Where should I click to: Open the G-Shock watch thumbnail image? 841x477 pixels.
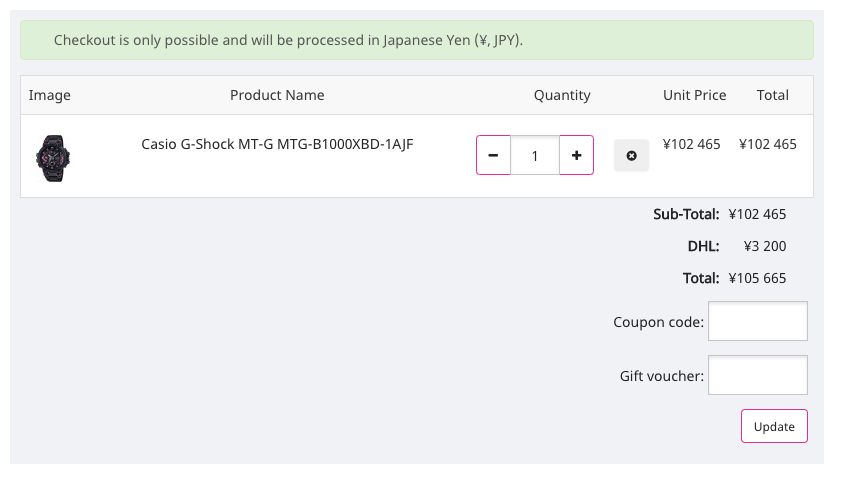pos(53,156)
